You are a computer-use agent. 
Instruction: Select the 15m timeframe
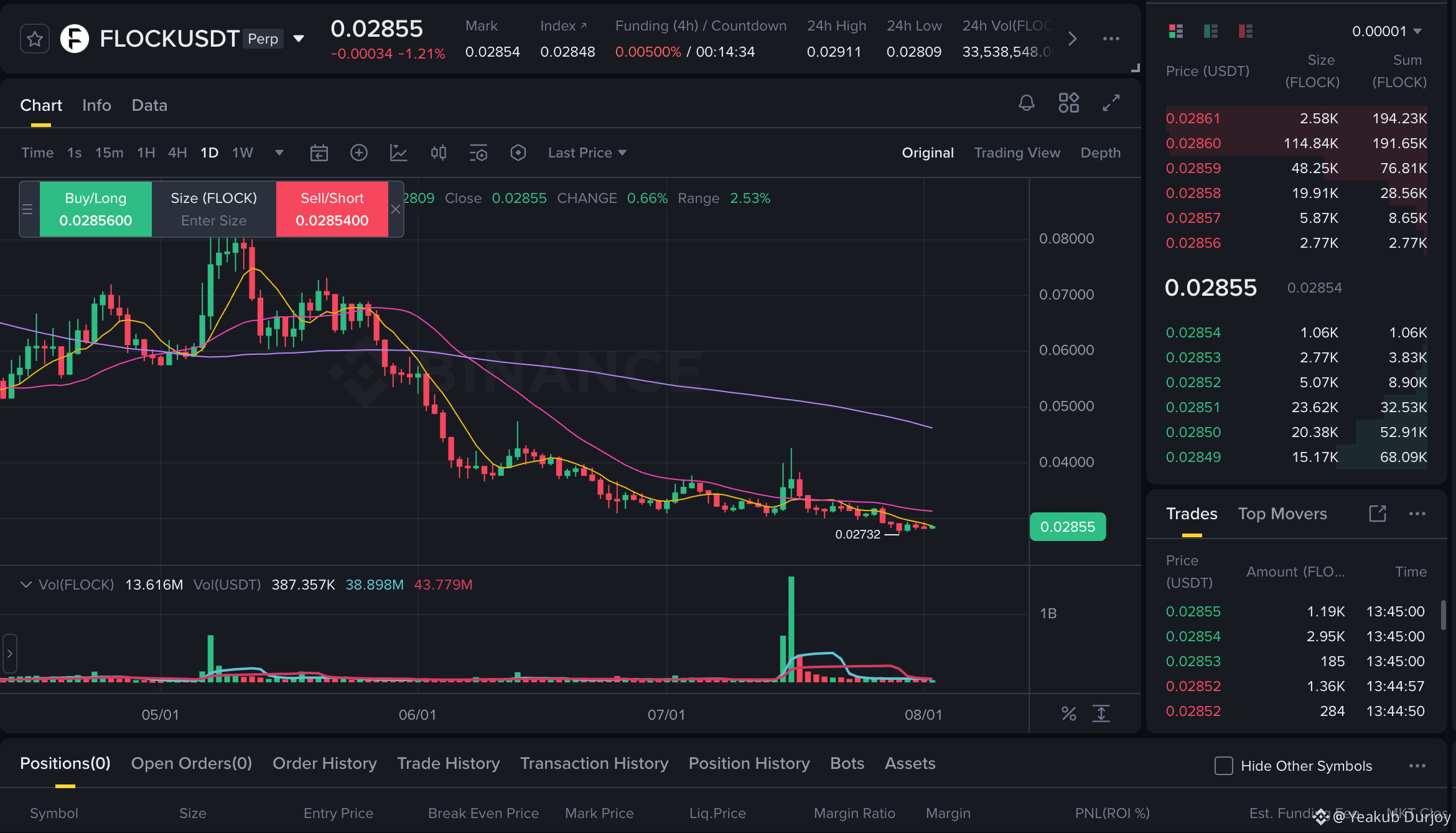(x=109, y=153)
